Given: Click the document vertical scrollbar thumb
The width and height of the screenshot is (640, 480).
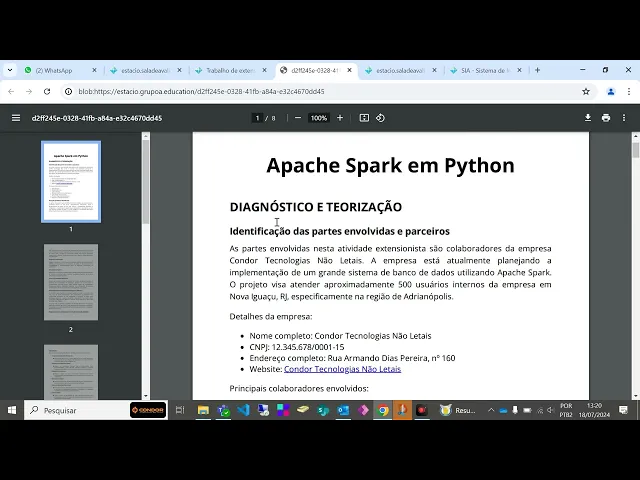Looking at the screenshot, I should click(x=636, y=150).
